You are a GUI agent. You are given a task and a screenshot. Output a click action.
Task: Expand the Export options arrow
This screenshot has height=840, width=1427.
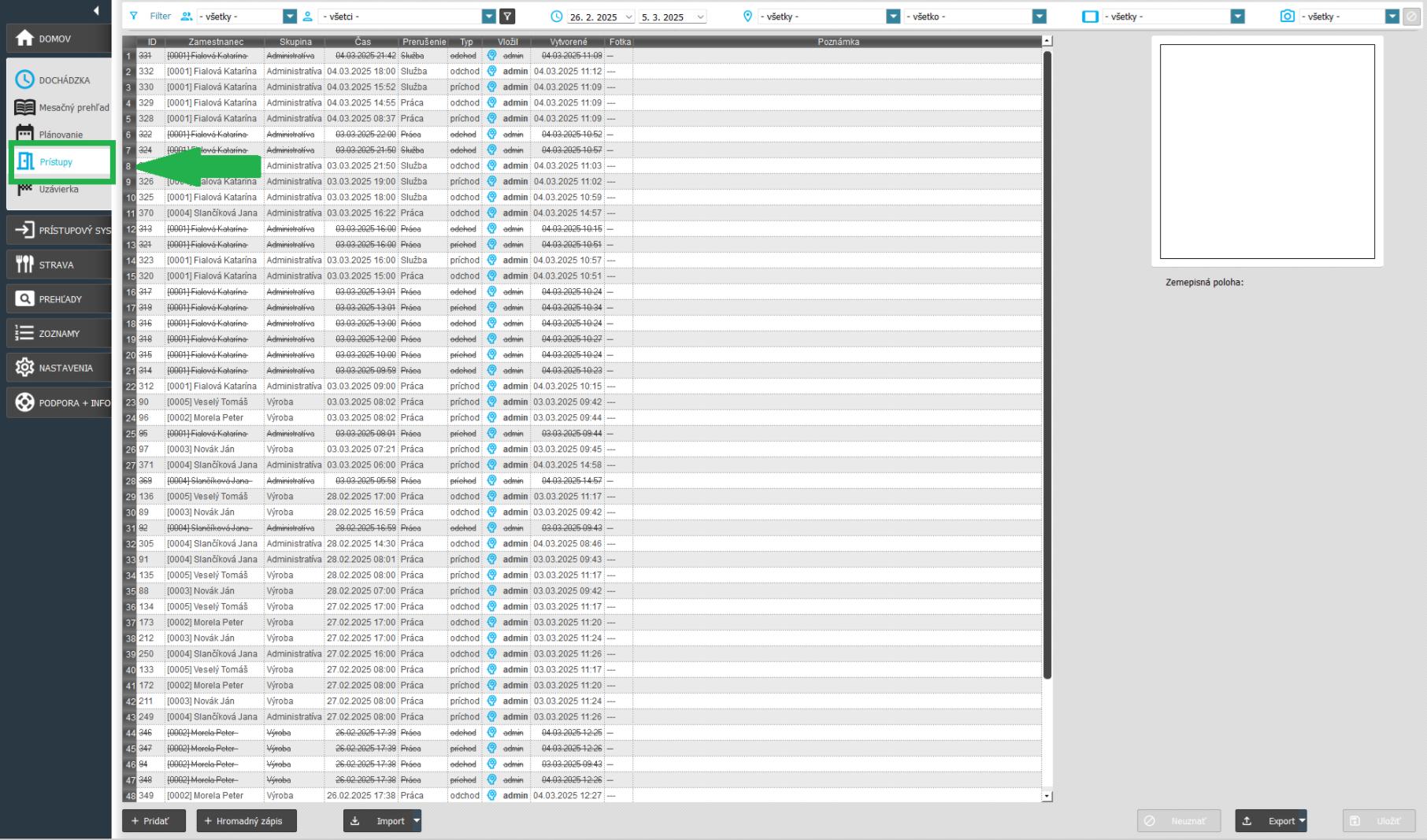1302,821
